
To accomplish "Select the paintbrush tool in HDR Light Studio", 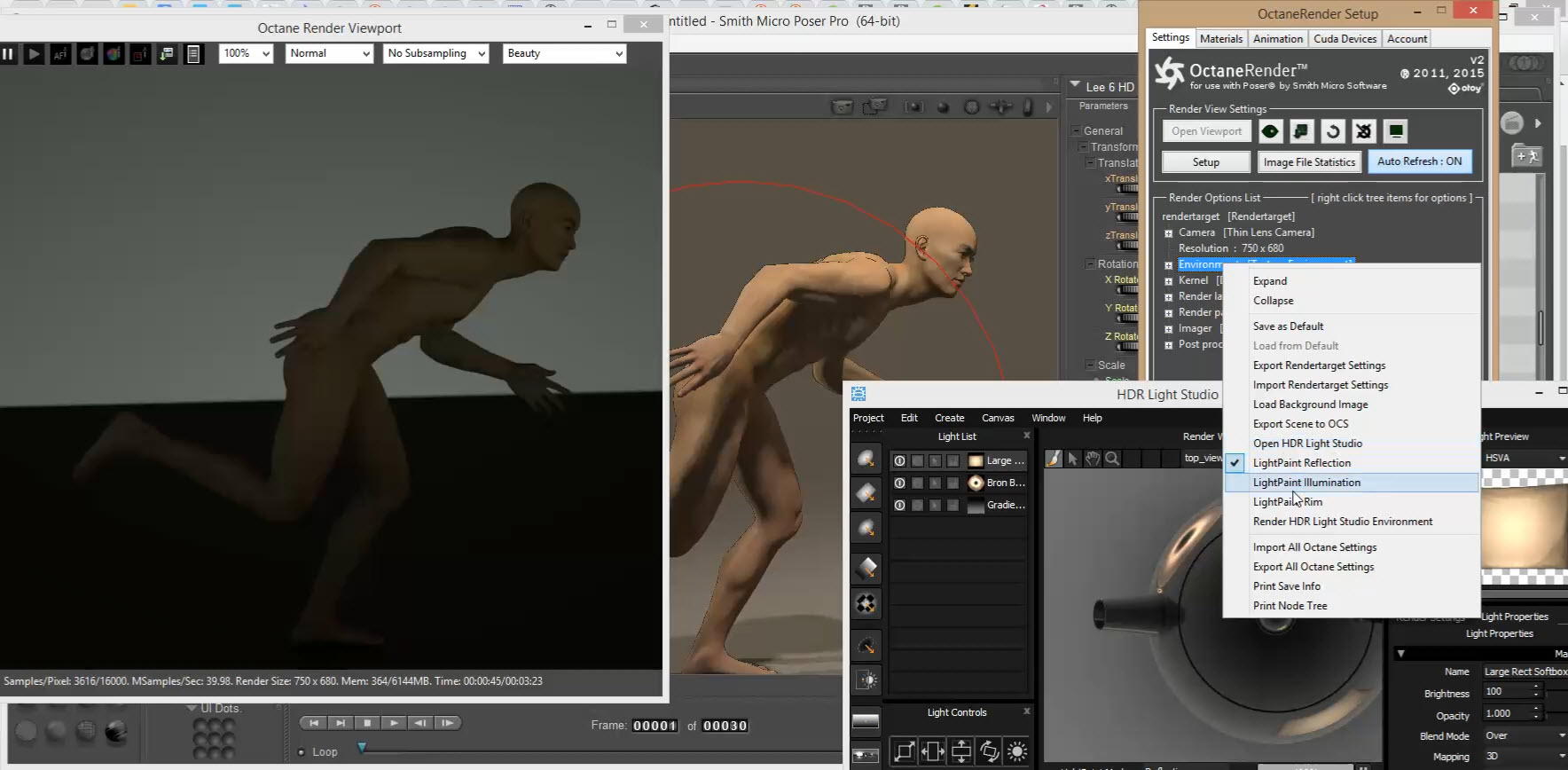I will (x=1054, y=459).
